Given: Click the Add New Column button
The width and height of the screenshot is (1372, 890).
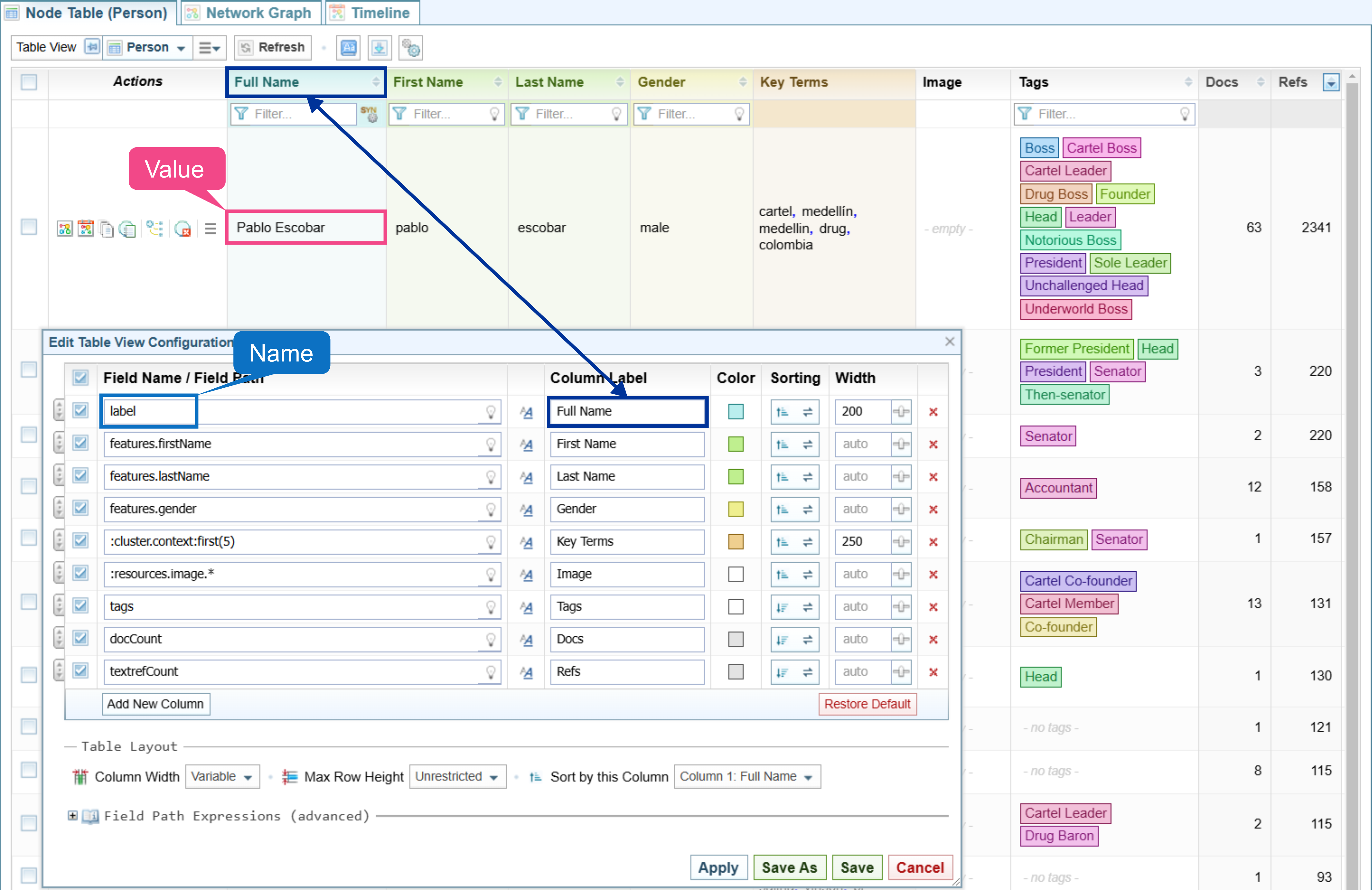Looking at the screenshot, I should click(x=156, y=704).
